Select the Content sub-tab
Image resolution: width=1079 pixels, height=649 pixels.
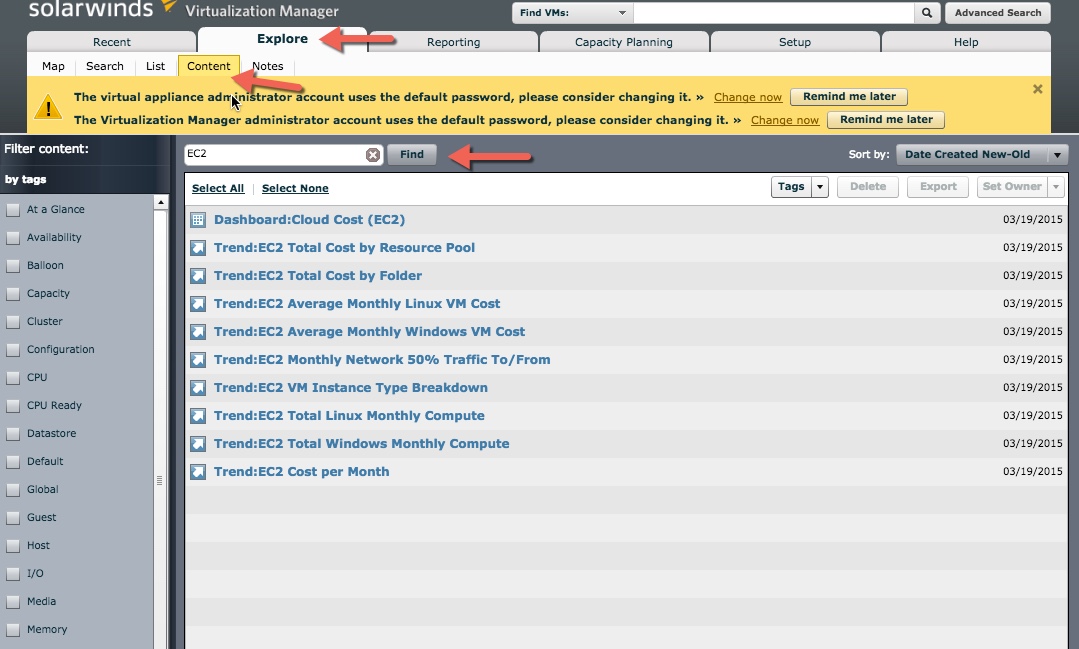click(x=209, y=66)
